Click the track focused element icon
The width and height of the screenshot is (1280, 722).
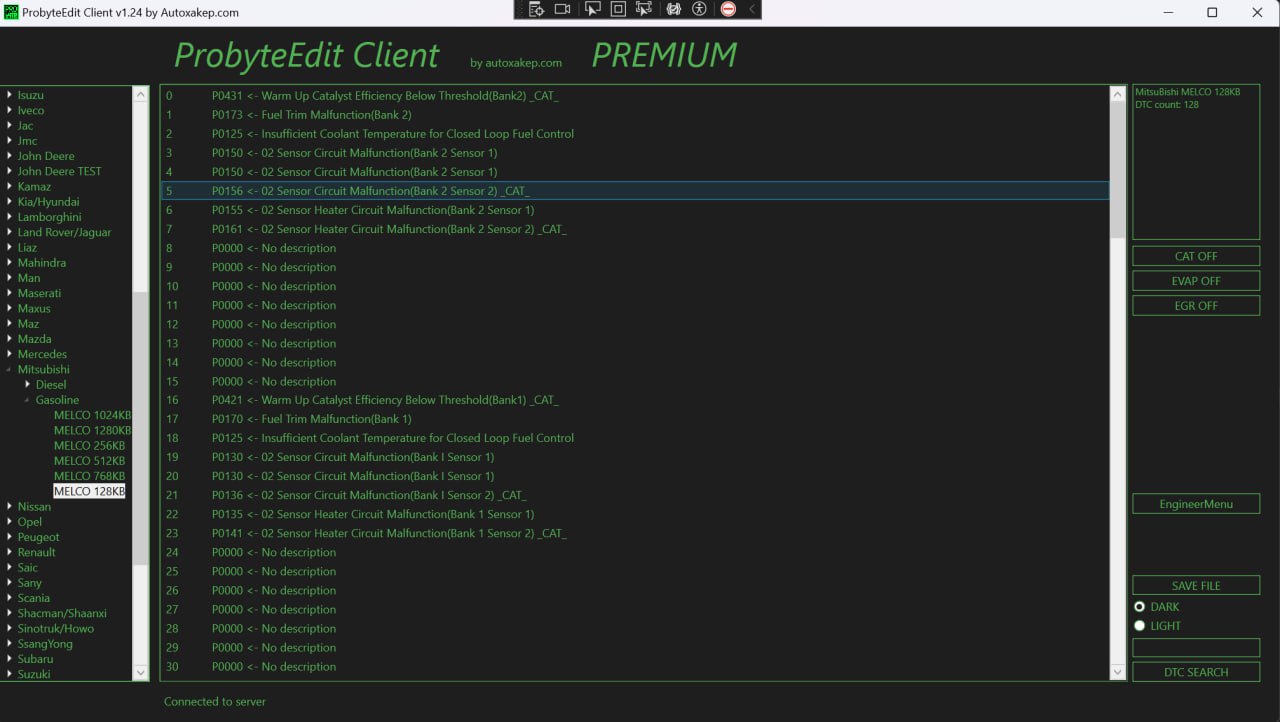pyautogui.click(x=644, y=9)
